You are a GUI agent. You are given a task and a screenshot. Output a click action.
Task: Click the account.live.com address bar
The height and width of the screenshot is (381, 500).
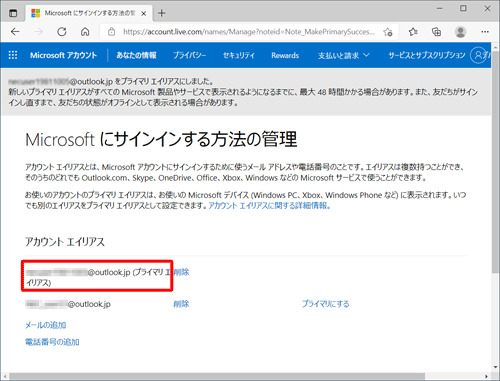point(249,32)
